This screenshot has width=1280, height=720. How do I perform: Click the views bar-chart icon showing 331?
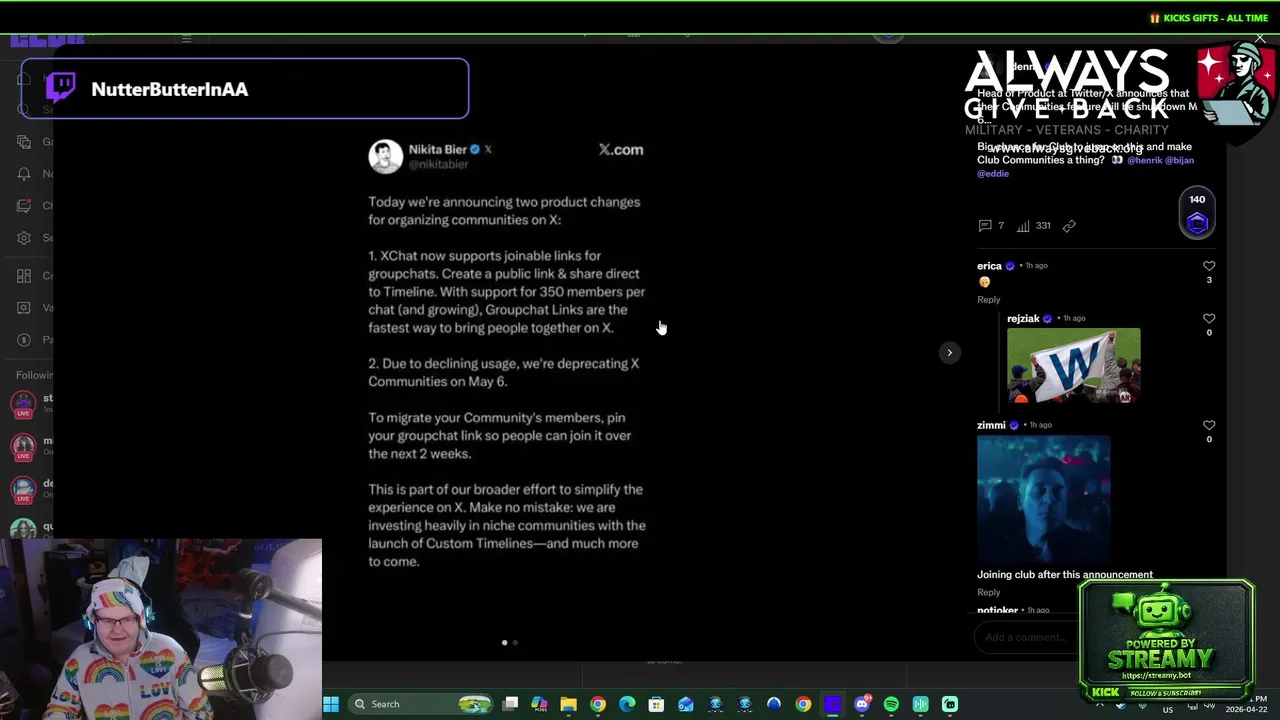click(x=1023, y=226)
